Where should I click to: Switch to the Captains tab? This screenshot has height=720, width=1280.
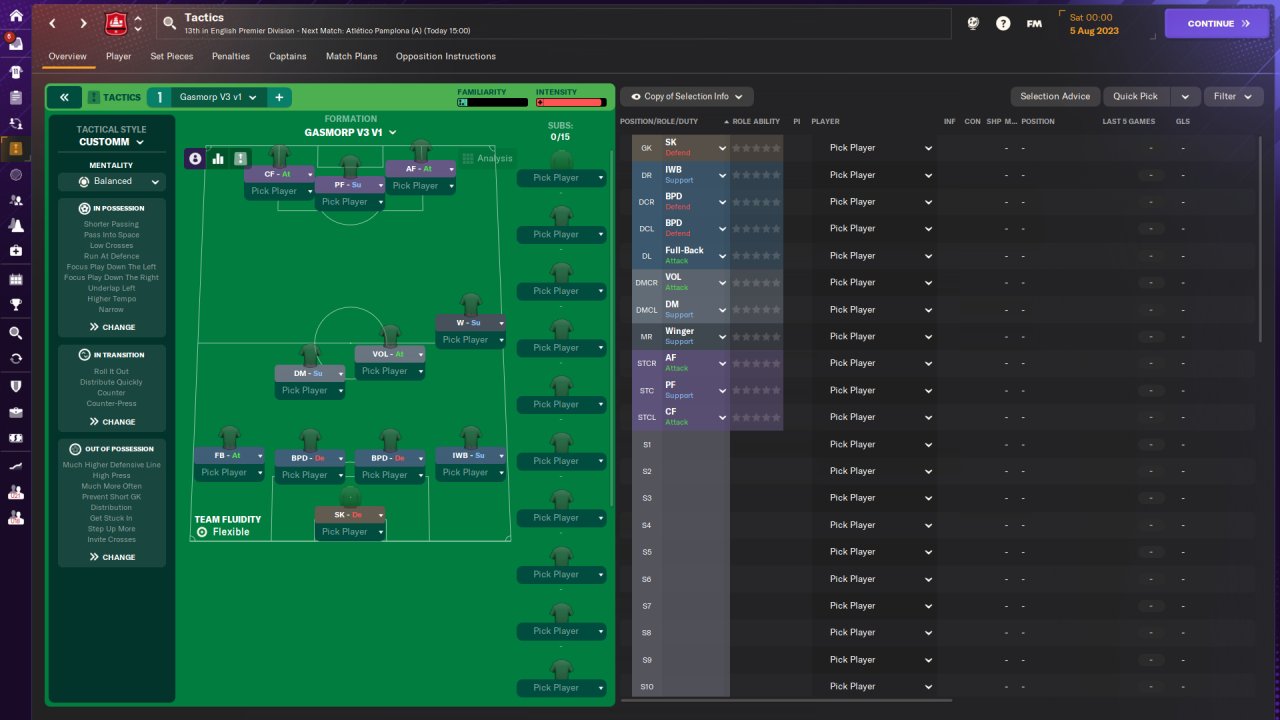[288, 56]
